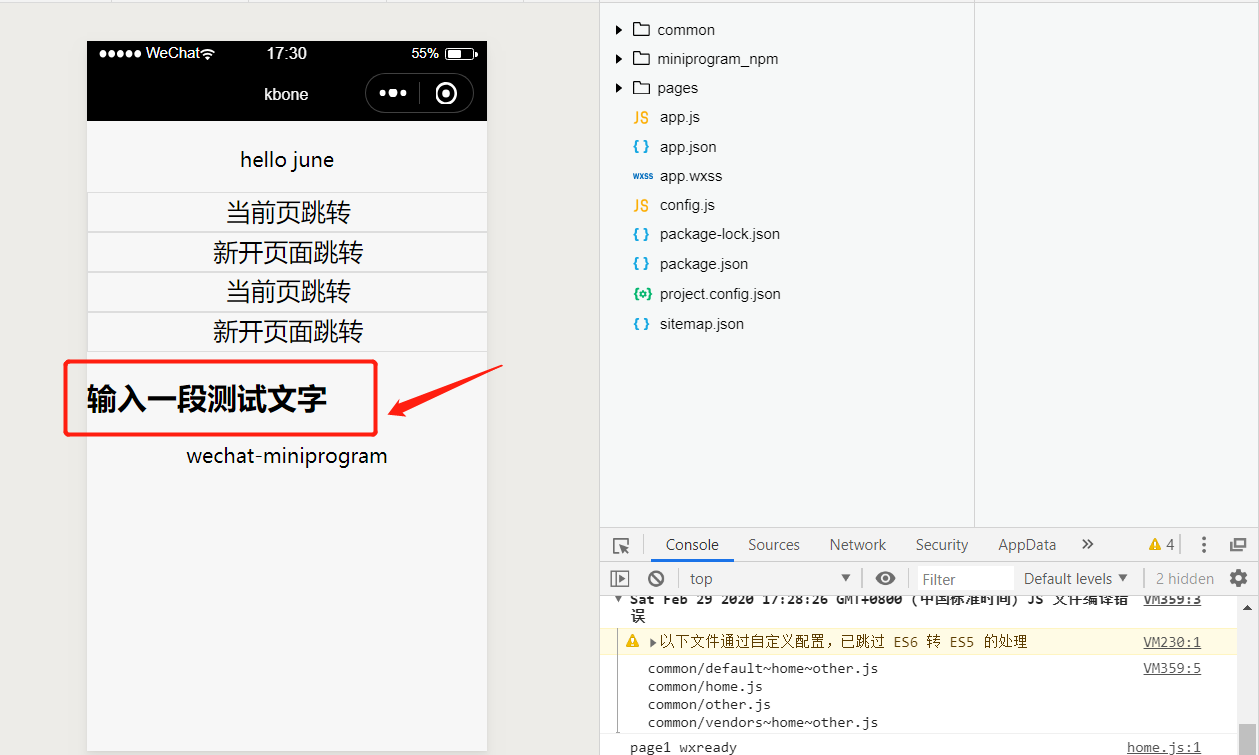
Task: Open the Default levels dropdown
Action: tap(1075, 578)
